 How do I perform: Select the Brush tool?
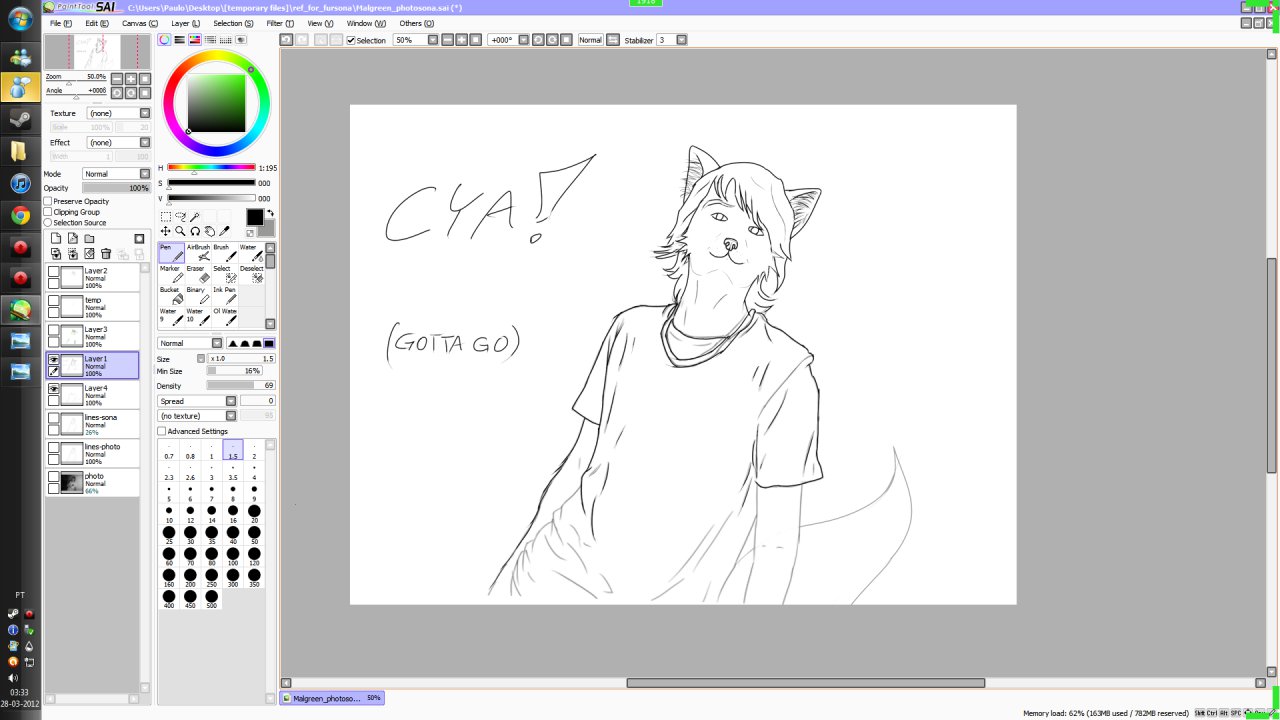pyautogui.click(x=225, y=252)
